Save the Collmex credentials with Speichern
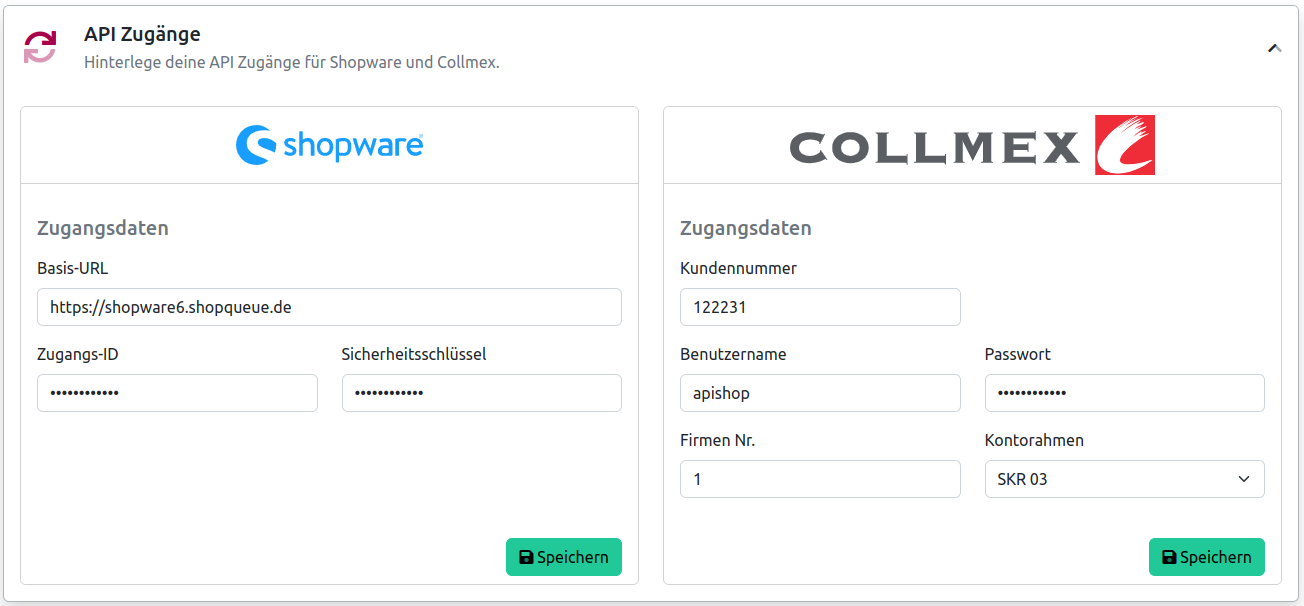The image size is (1304, 606). click(1207, 557)
